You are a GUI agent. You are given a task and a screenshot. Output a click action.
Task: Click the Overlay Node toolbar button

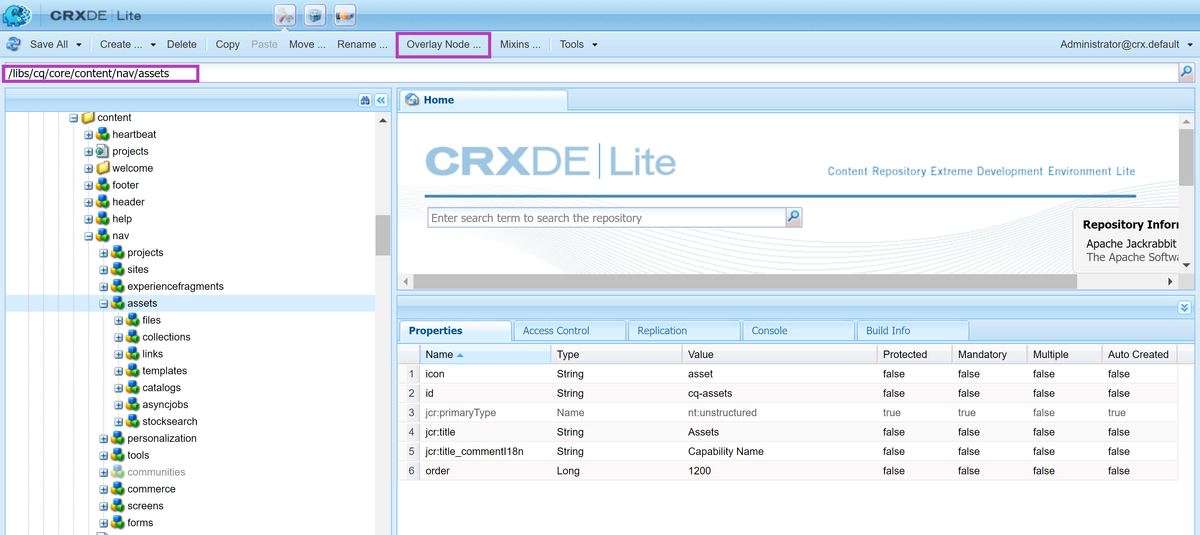tap(443, 44)
